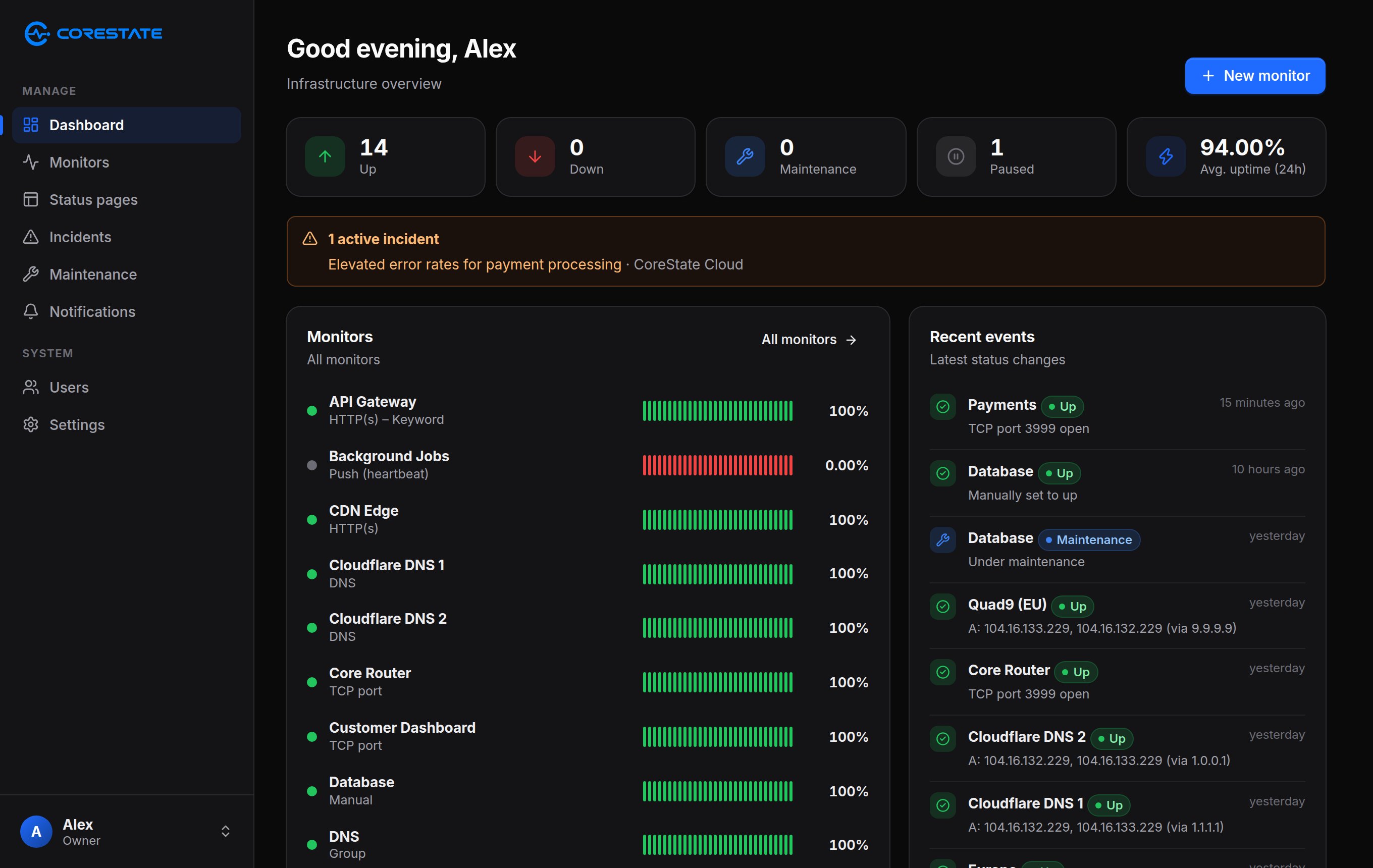Viewport: 1373px width, 868px height.
Task: Open the Elevated error rates incident link
Action: [474, 264]
